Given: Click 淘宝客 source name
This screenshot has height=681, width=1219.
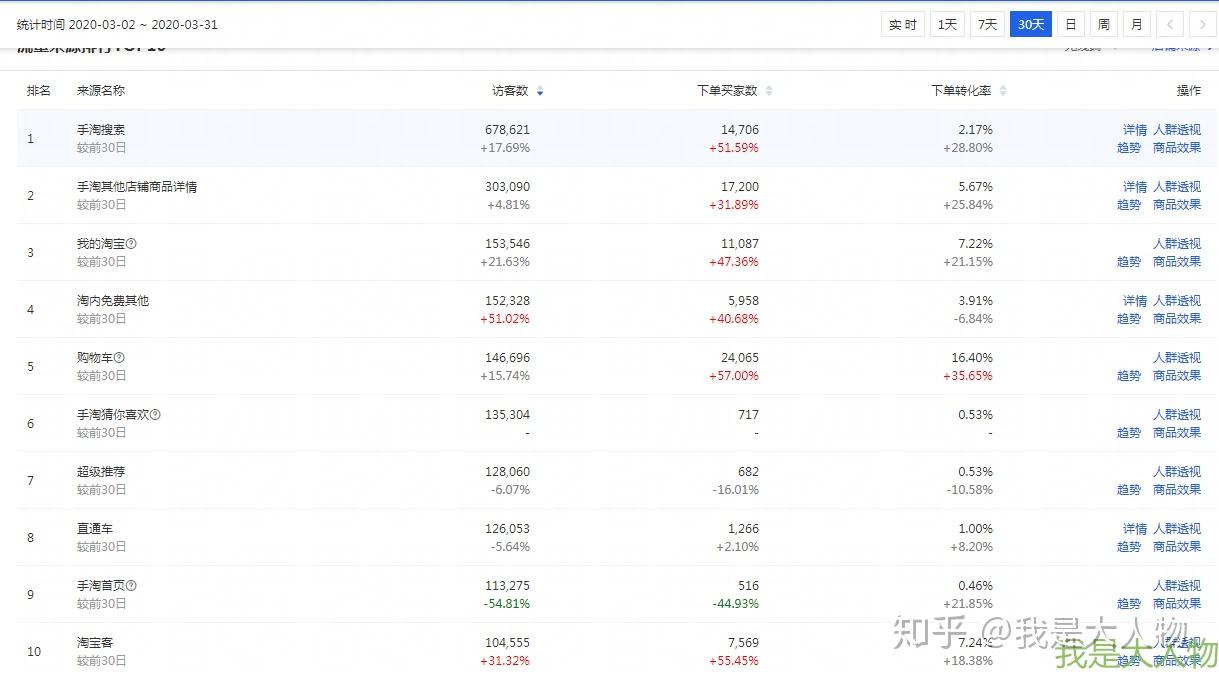Looking at the screenshot, I should point(95,643).
